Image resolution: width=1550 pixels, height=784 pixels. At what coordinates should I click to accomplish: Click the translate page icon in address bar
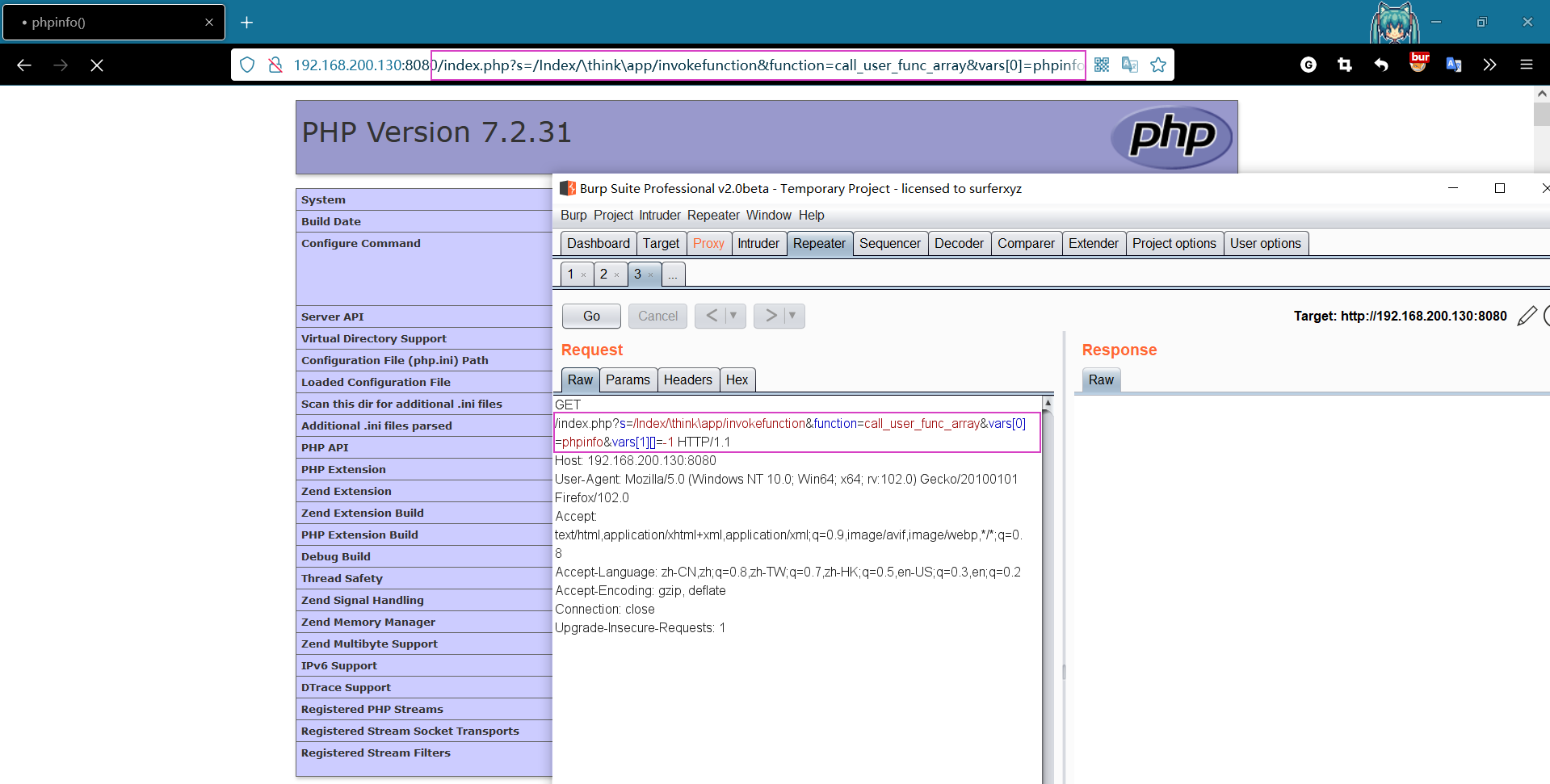tap(1130, 65)
